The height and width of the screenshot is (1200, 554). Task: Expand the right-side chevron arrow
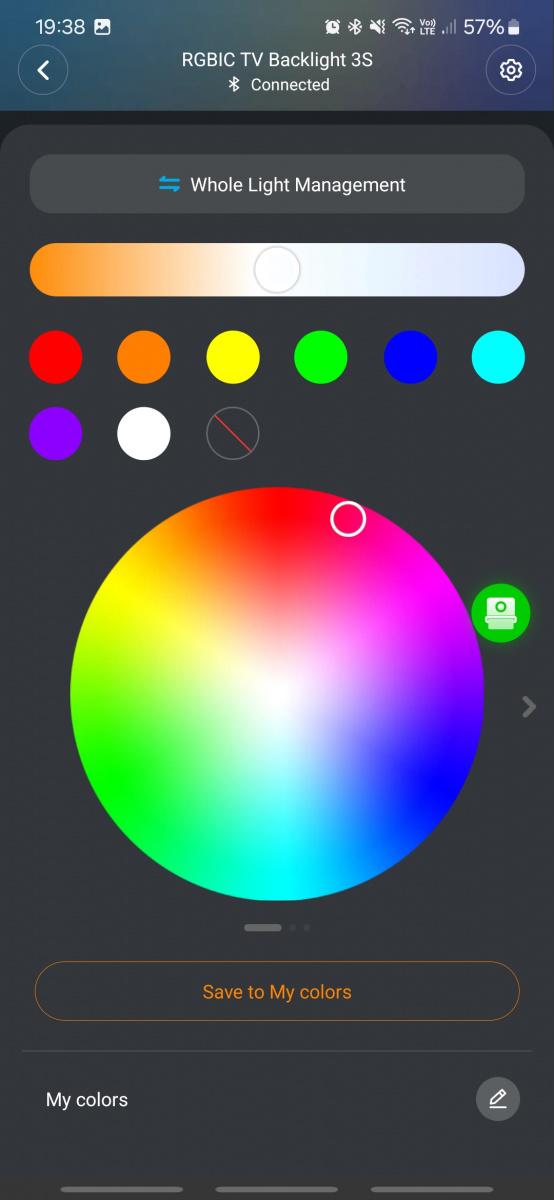click(x=529, y=707)
